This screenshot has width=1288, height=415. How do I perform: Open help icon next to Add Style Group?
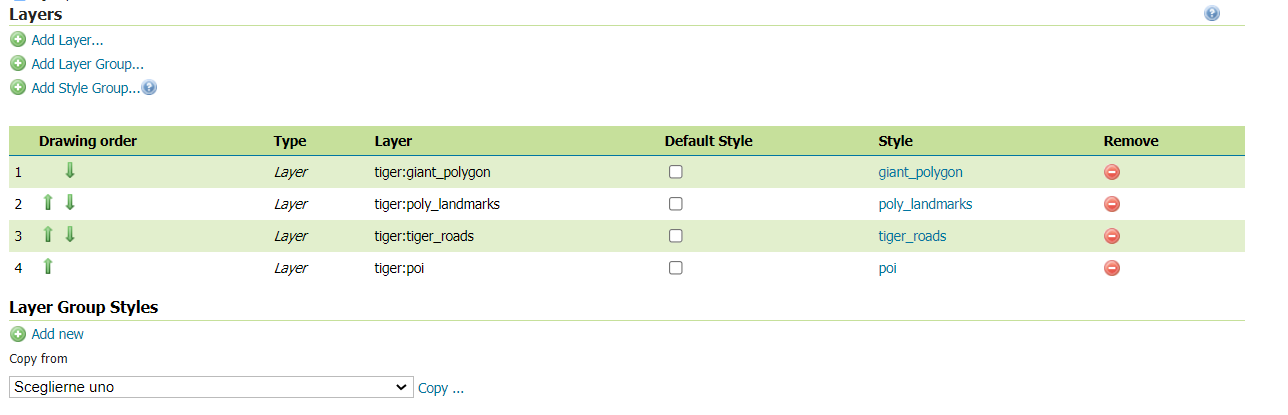pyautogui.click(x=150, y=88)
